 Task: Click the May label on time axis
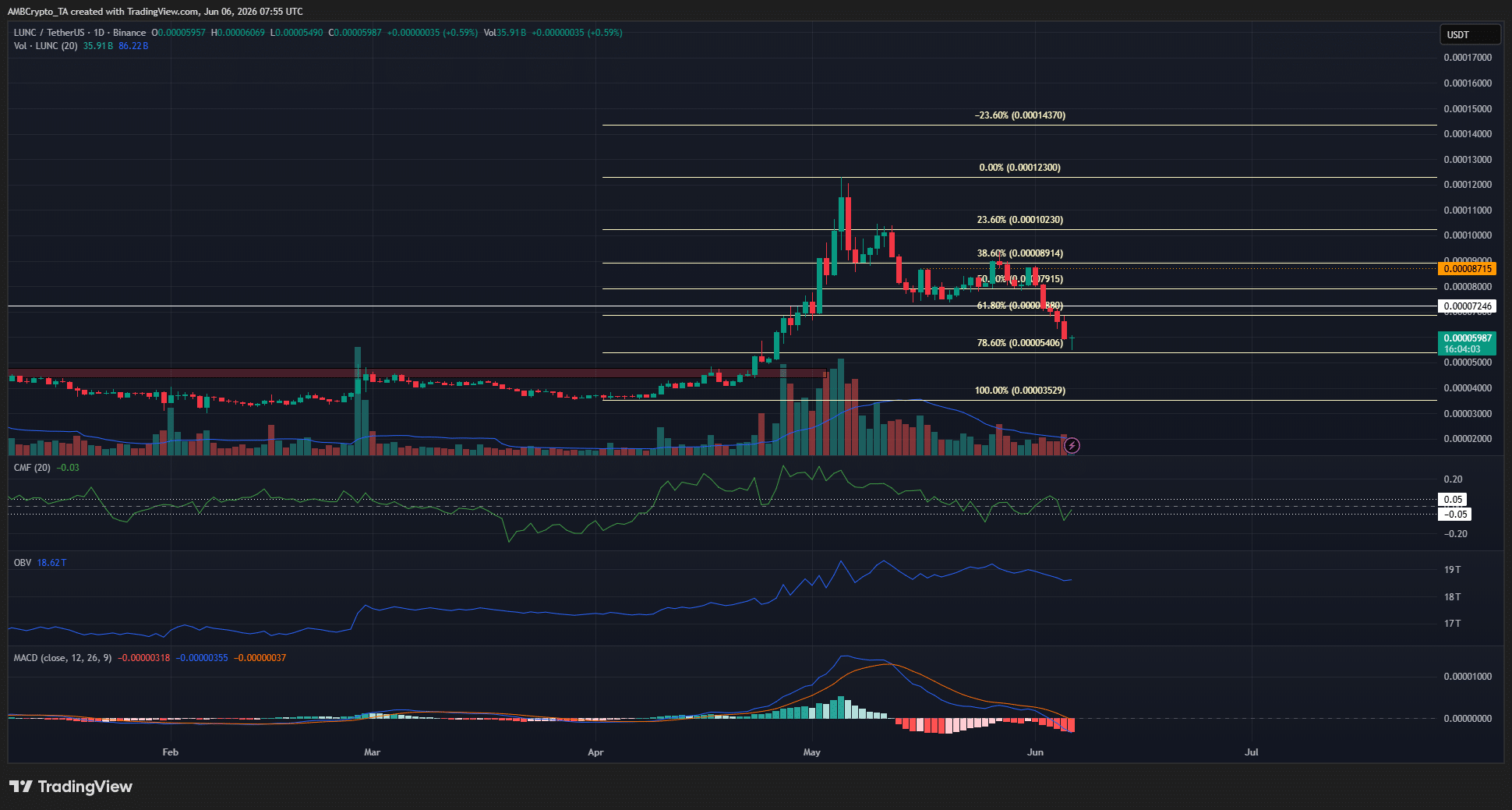(x=811, y=752)
